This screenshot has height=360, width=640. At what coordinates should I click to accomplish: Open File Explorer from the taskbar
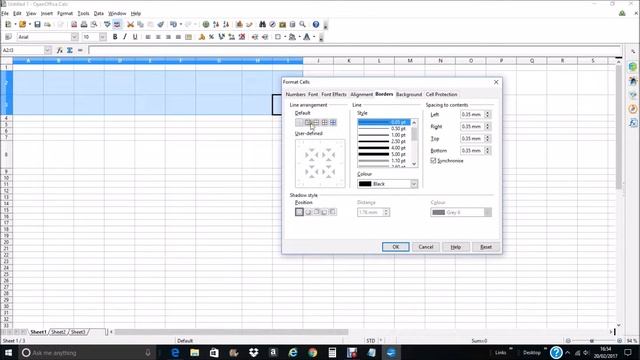pos(195,352)
